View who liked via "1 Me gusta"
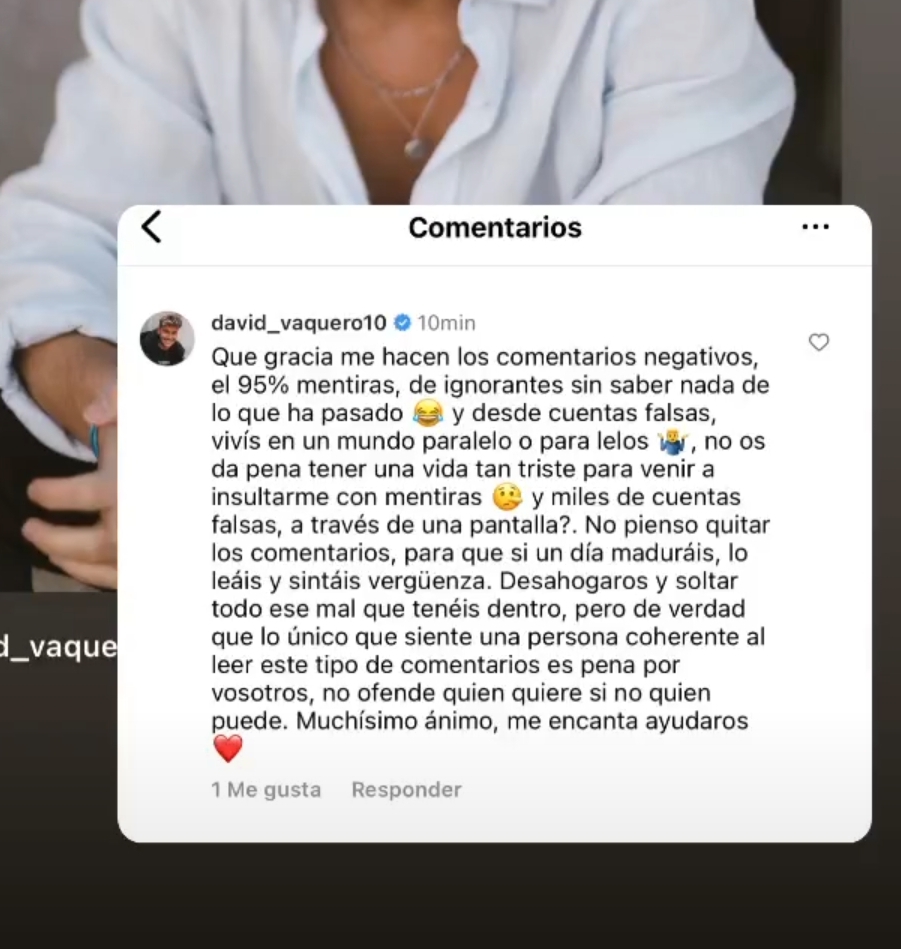The image size is (901, 949). (266, 790)
